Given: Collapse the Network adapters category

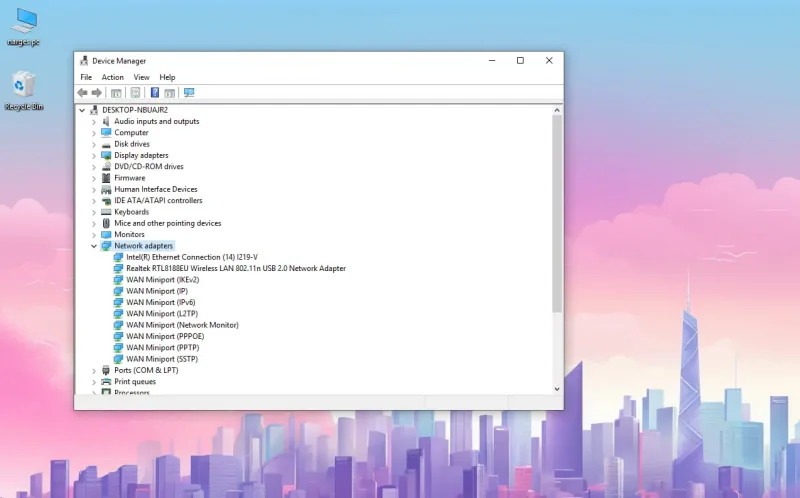Looking at the screenshot, I should point(94,246).
